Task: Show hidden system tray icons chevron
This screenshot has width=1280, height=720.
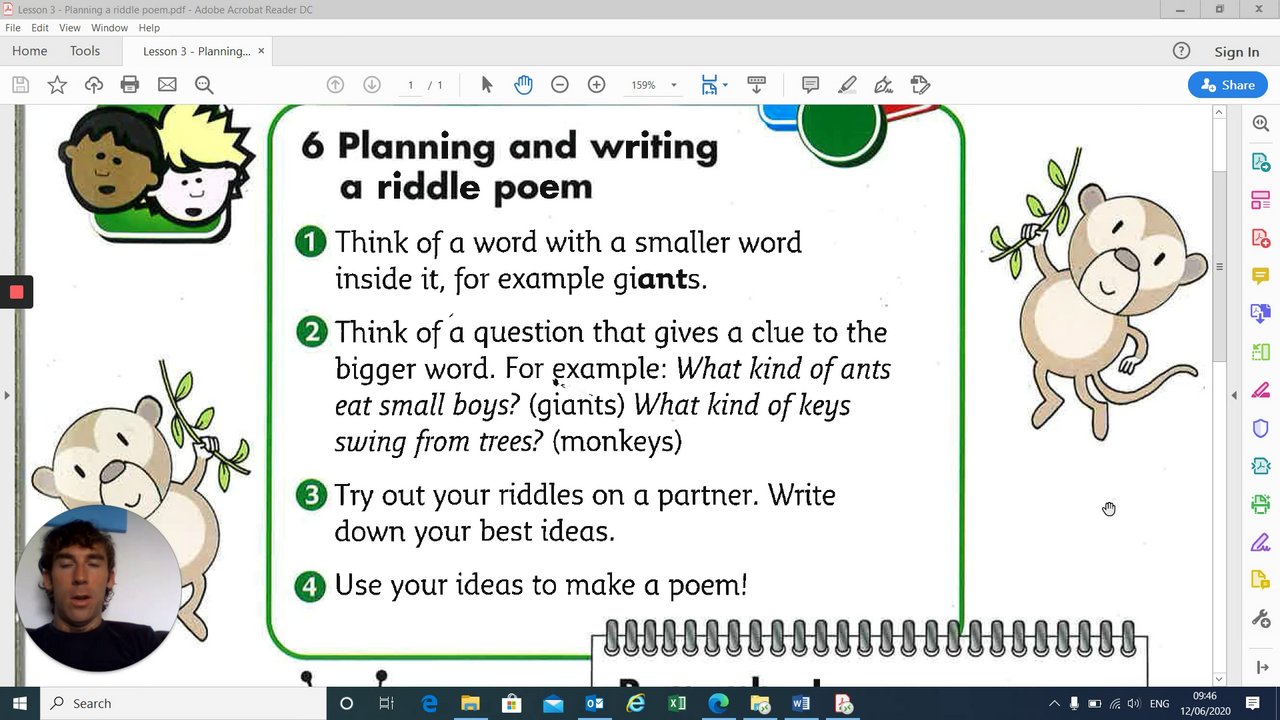Action: (1053, 703)
